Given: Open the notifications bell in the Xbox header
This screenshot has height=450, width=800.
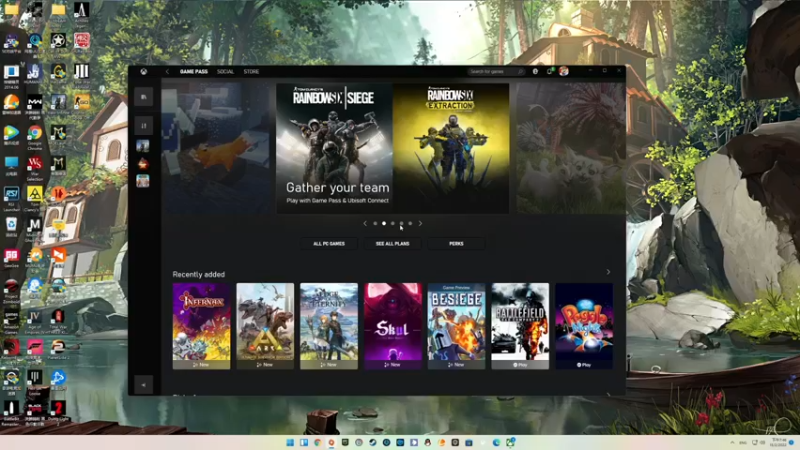Looking at the screenshot, I should (549, 71).
